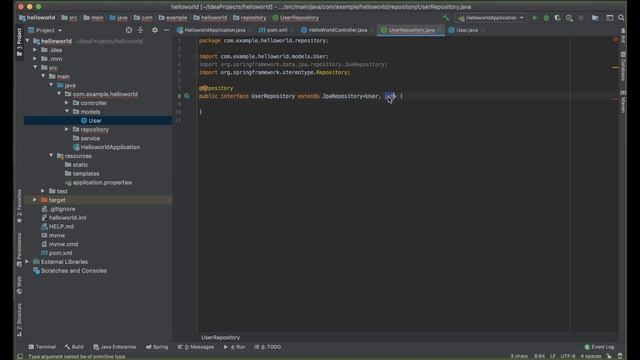Switch to HelloWorldController.java tab

click(x=334, y=30)
